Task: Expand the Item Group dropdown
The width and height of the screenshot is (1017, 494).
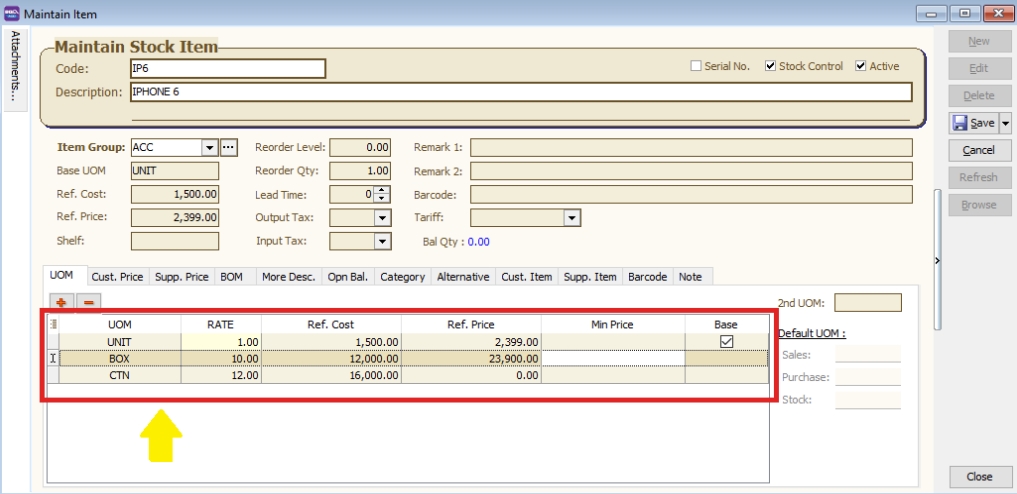Action: pyautogui.click(x=210, y=147)
